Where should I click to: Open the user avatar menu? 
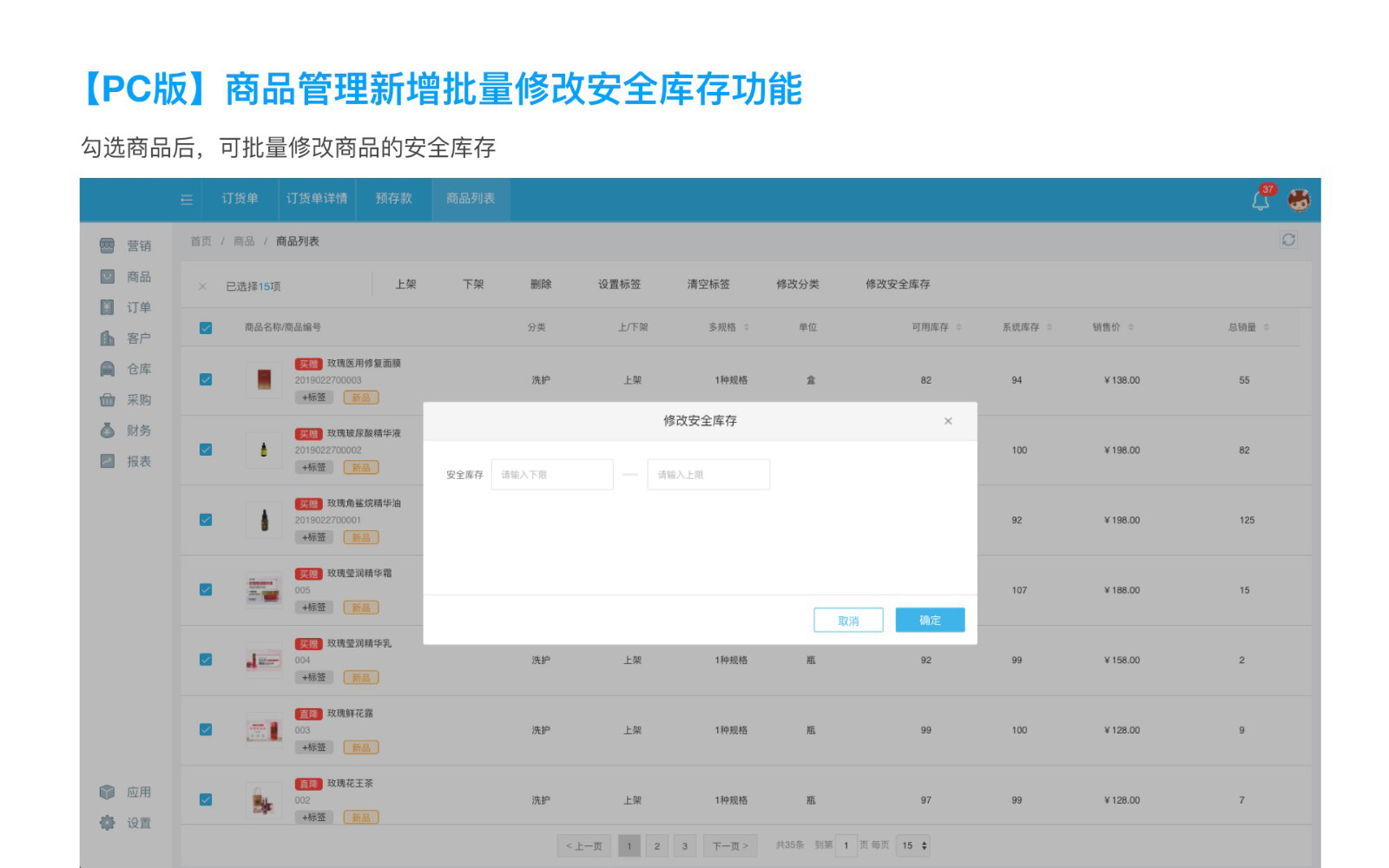pyautogui.click(x=1298, y=200)
